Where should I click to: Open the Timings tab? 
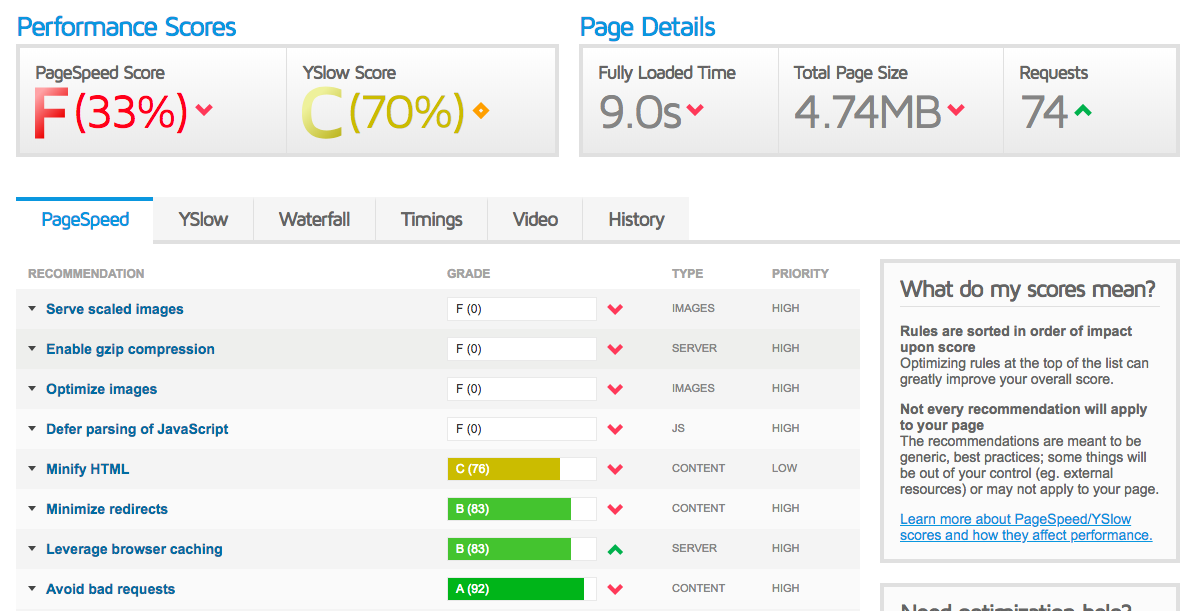tap(432, 220)
